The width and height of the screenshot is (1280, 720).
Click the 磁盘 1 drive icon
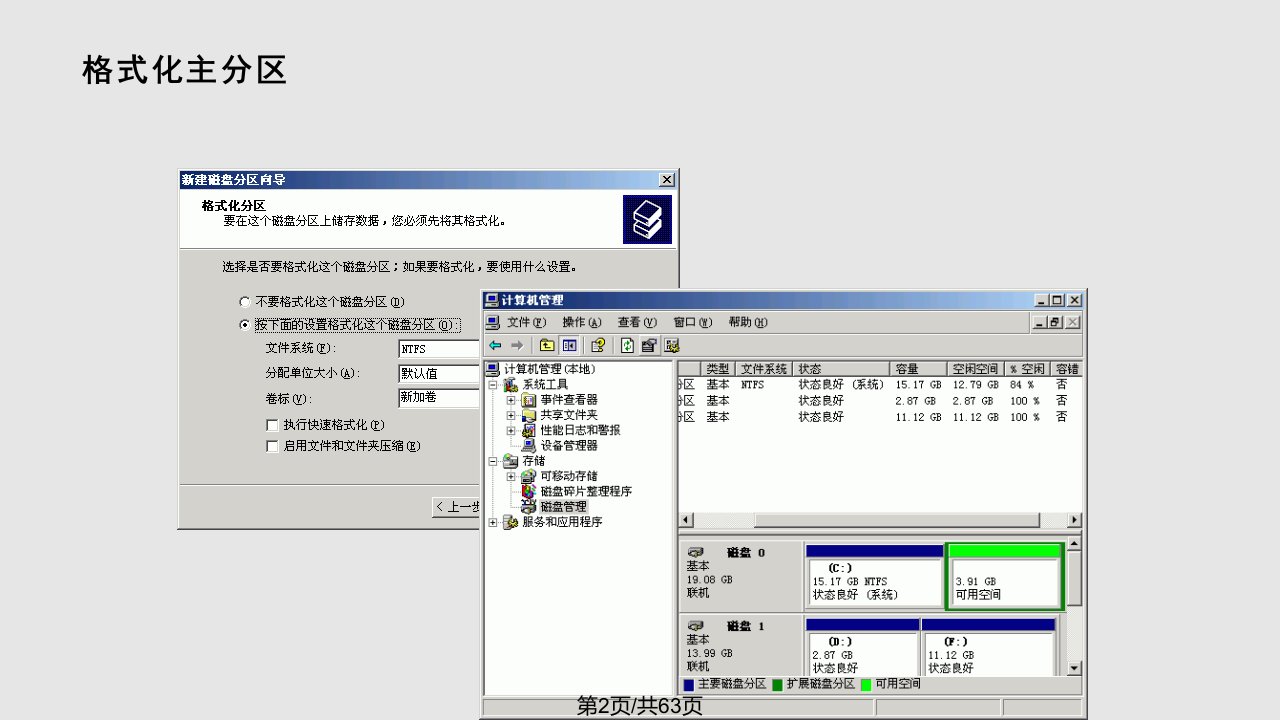click(696, 626)
